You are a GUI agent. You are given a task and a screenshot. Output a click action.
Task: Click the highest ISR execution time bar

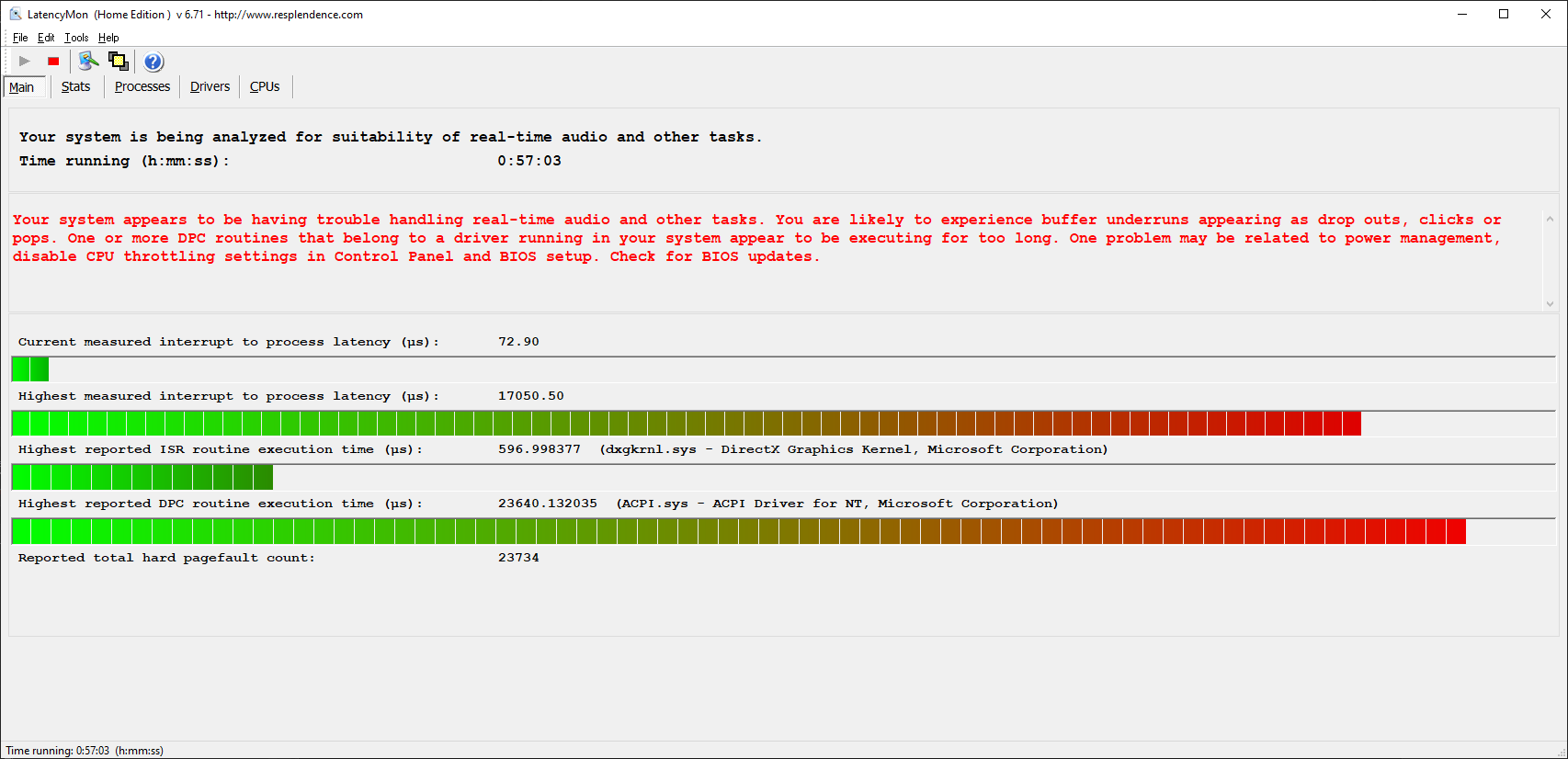(x=783, y=477)
